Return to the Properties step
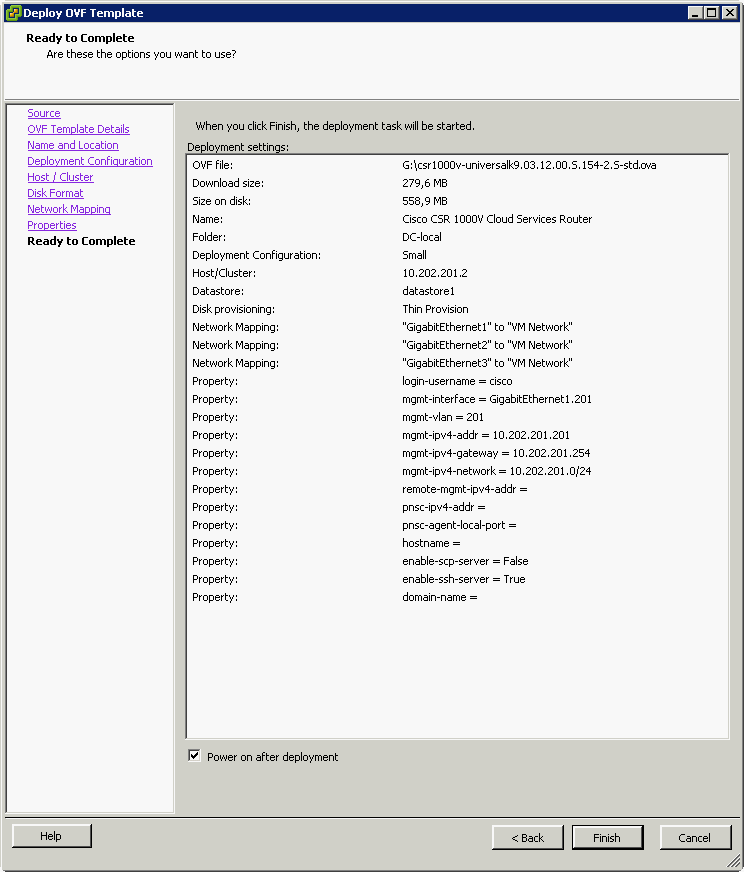 pyautogui.click(x=52, y=225)
